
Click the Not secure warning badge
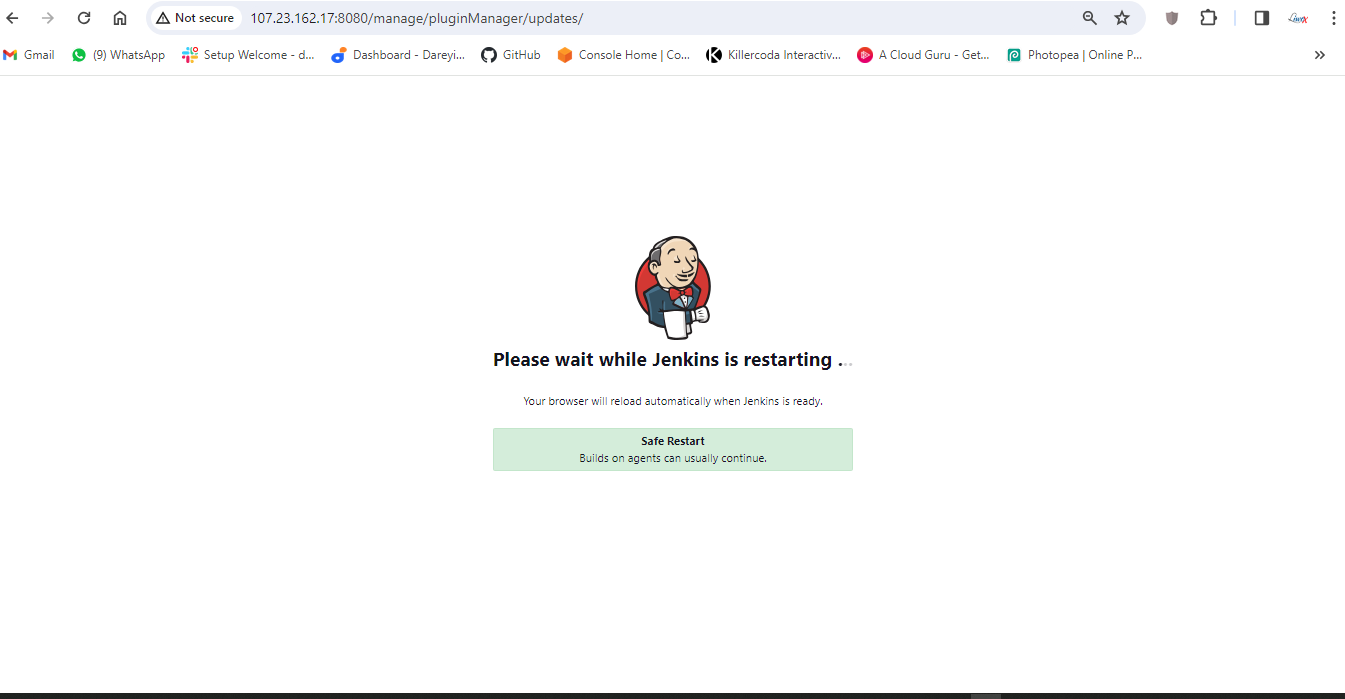click(x=195, y=18)
